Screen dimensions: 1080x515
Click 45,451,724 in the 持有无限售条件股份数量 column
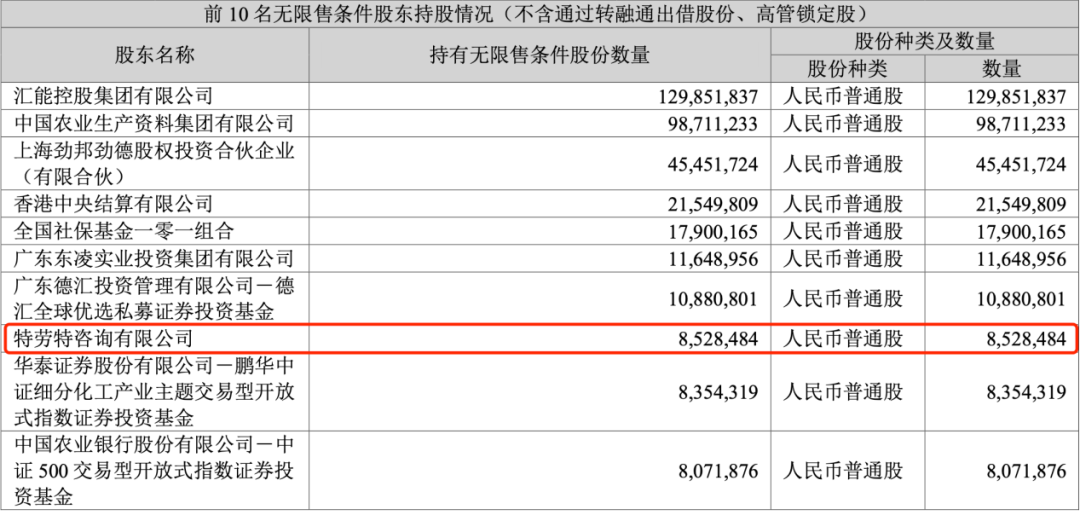pyautogui.click(x=714, y=165)
